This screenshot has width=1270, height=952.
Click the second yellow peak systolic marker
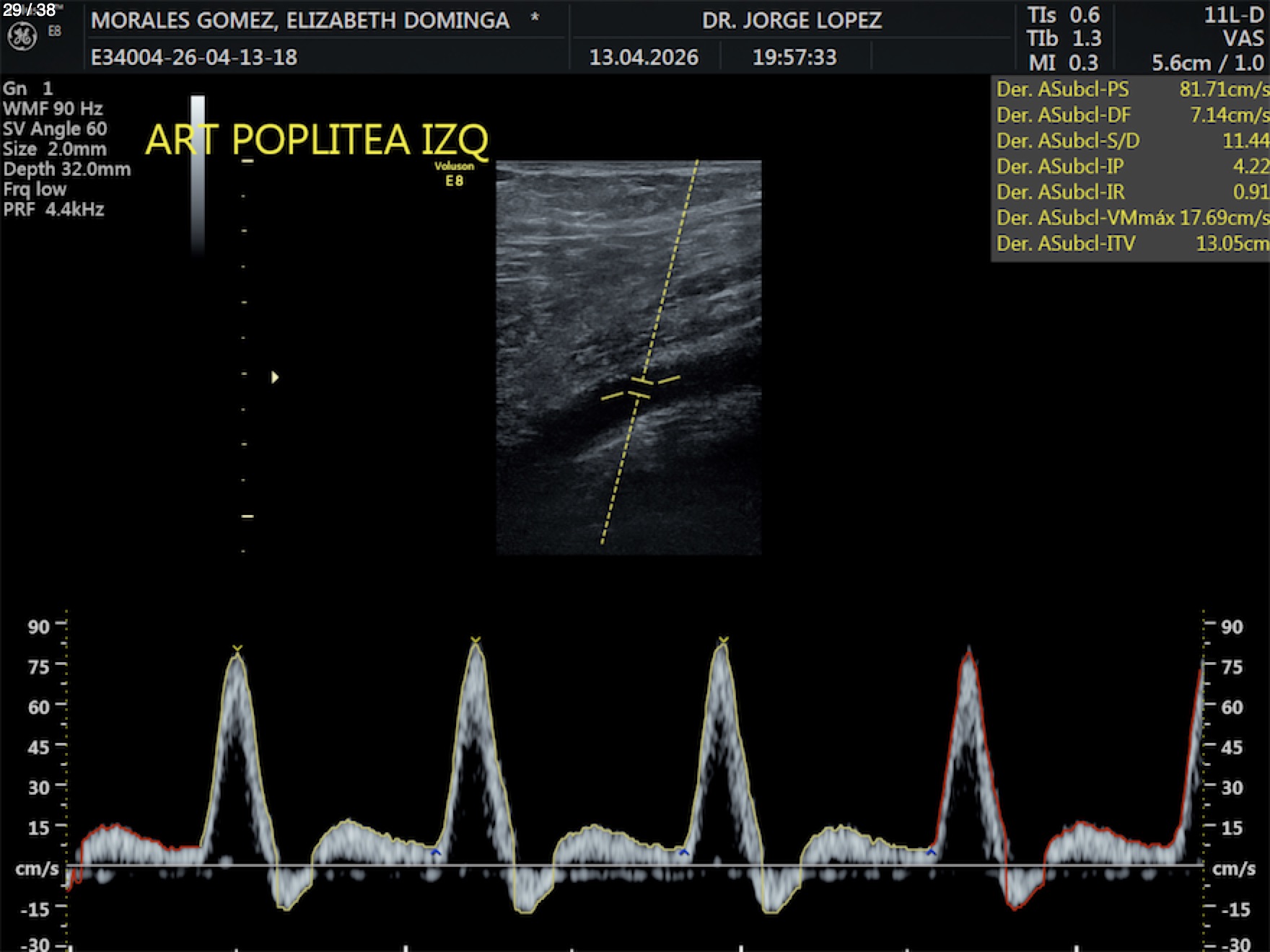coord(476,640)
